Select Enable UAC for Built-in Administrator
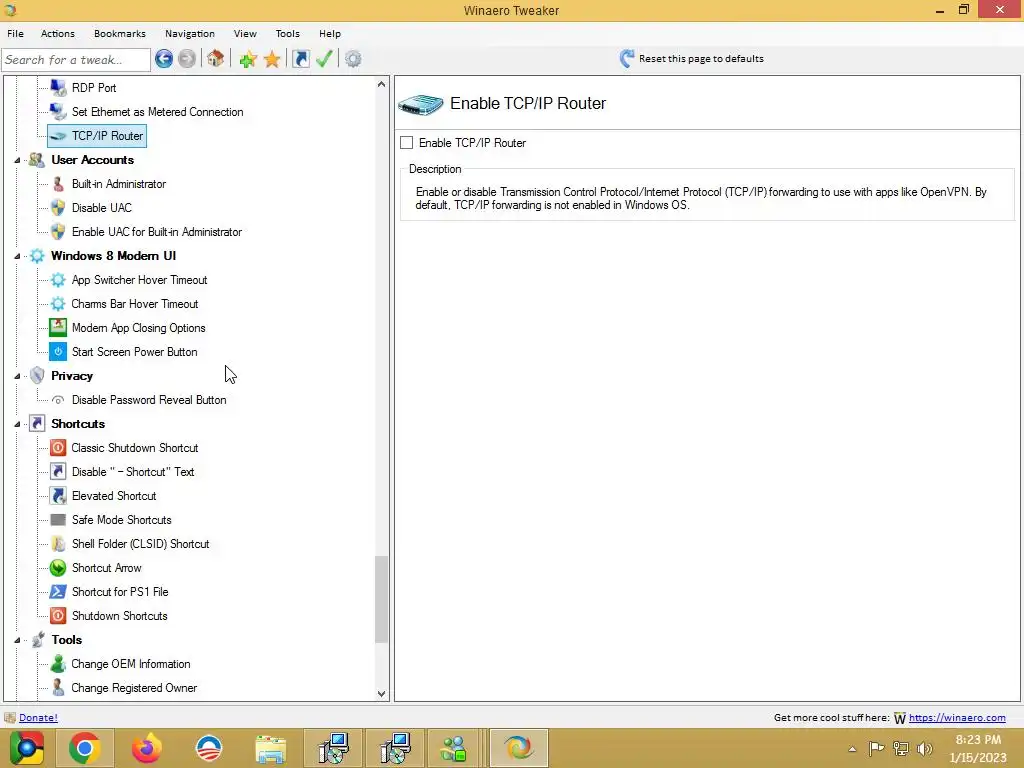The height and width of the screenshot is (768, 1024). 157,232
